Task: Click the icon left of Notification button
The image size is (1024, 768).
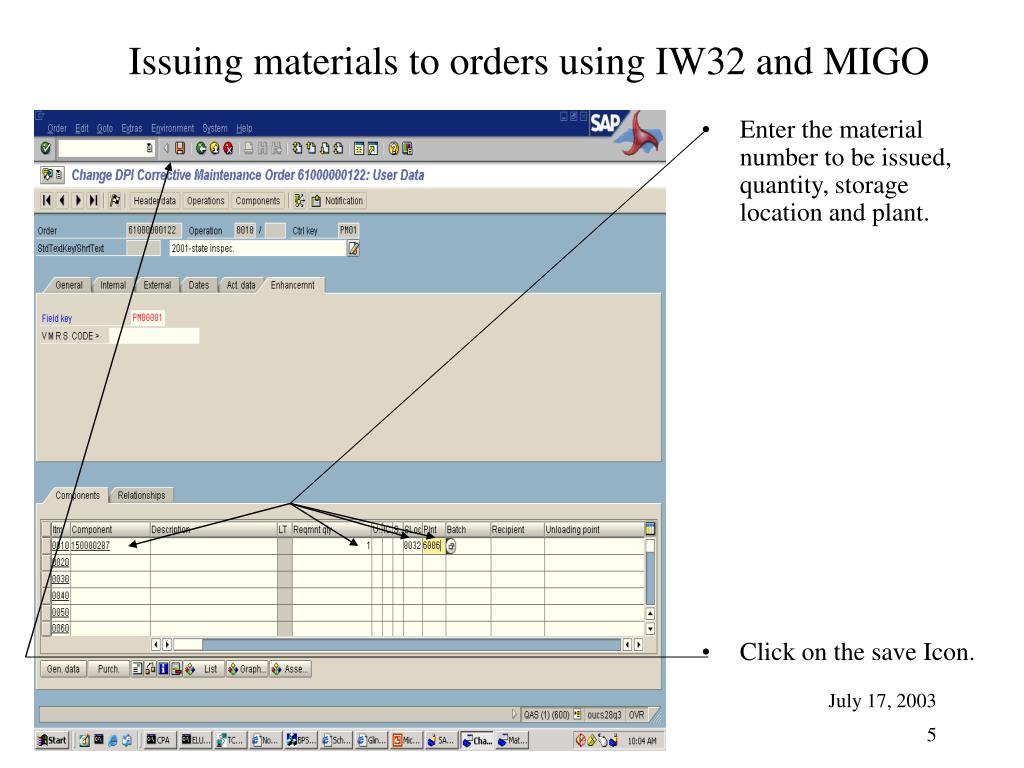Action: (299, 200)
